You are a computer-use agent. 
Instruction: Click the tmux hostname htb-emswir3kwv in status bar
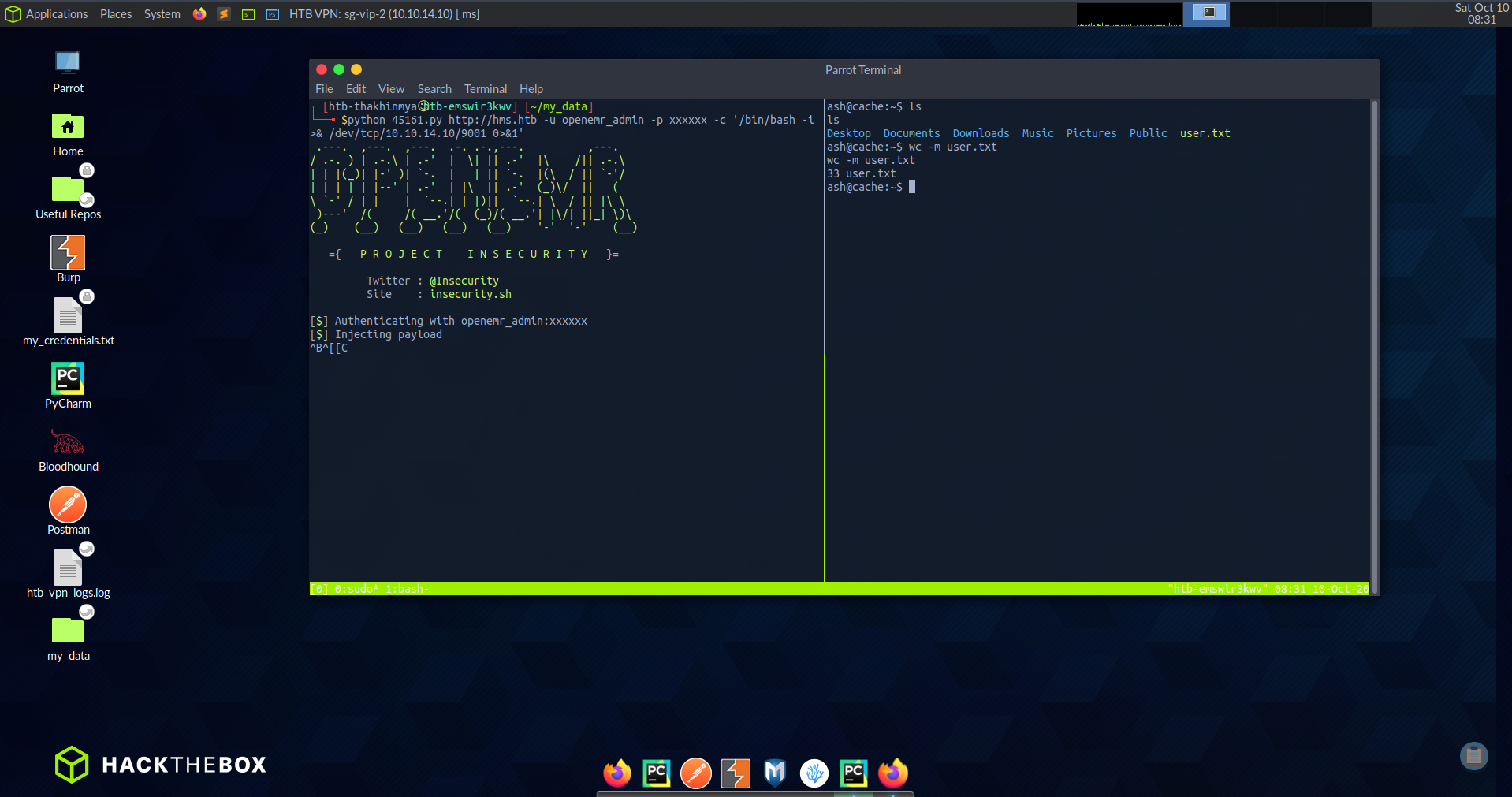point(1217,589)
